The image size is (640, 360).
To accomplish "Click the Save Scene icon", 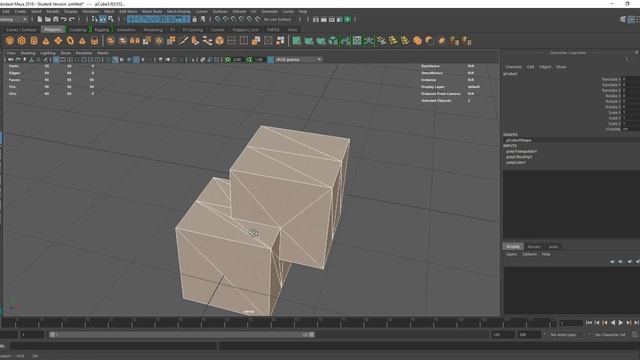I will pyautogui.click(x=56, y=19).
